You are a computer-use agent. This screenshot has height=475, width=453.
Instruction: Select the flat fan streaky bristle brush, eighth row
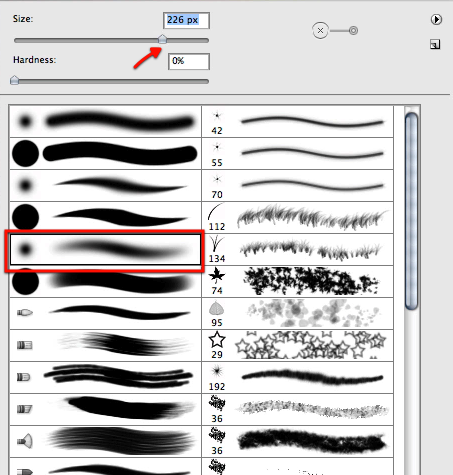(x=105, y=345)
